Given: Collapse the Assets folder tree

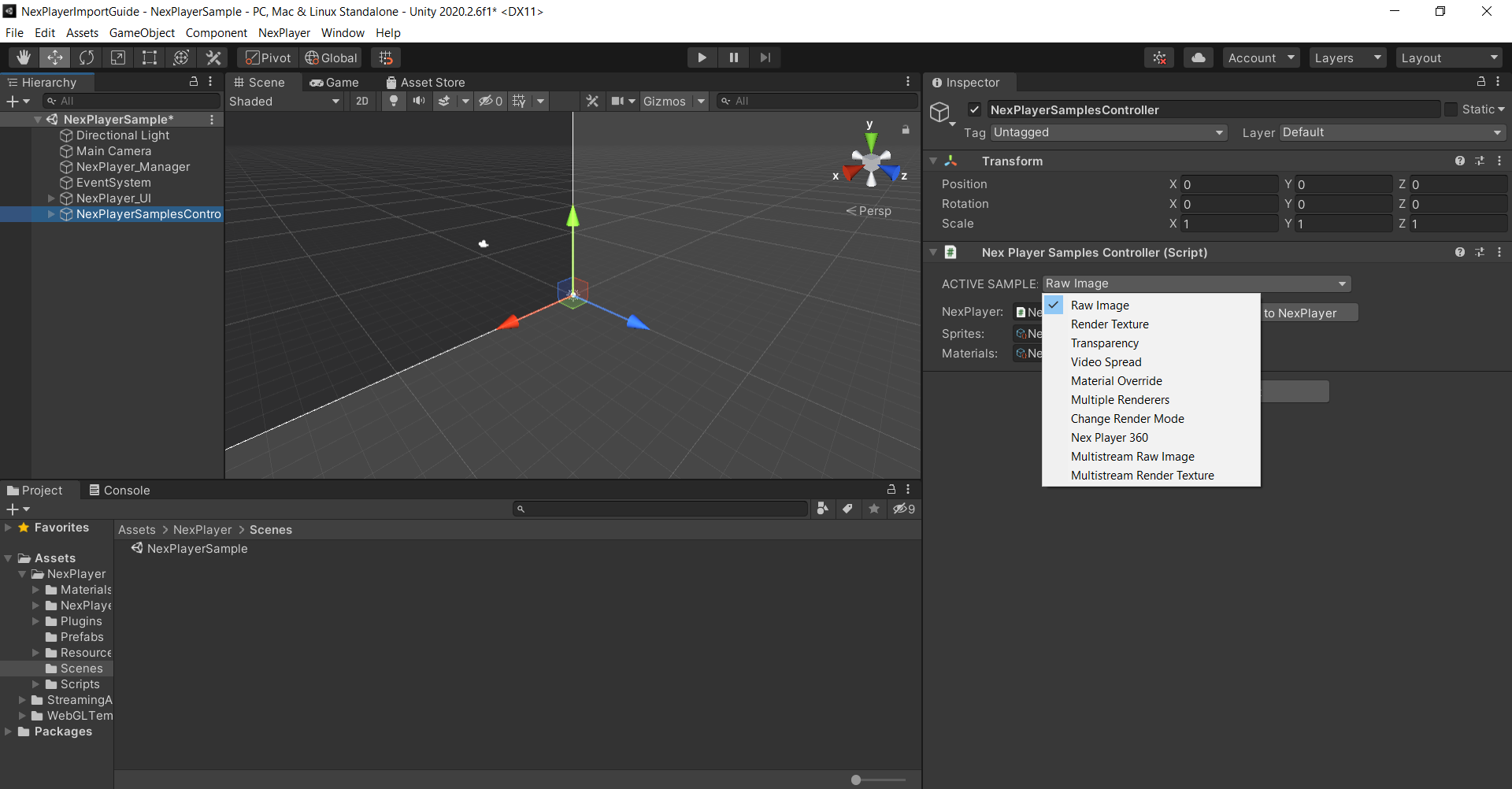Looking at the screenshot, I should 8,558.
